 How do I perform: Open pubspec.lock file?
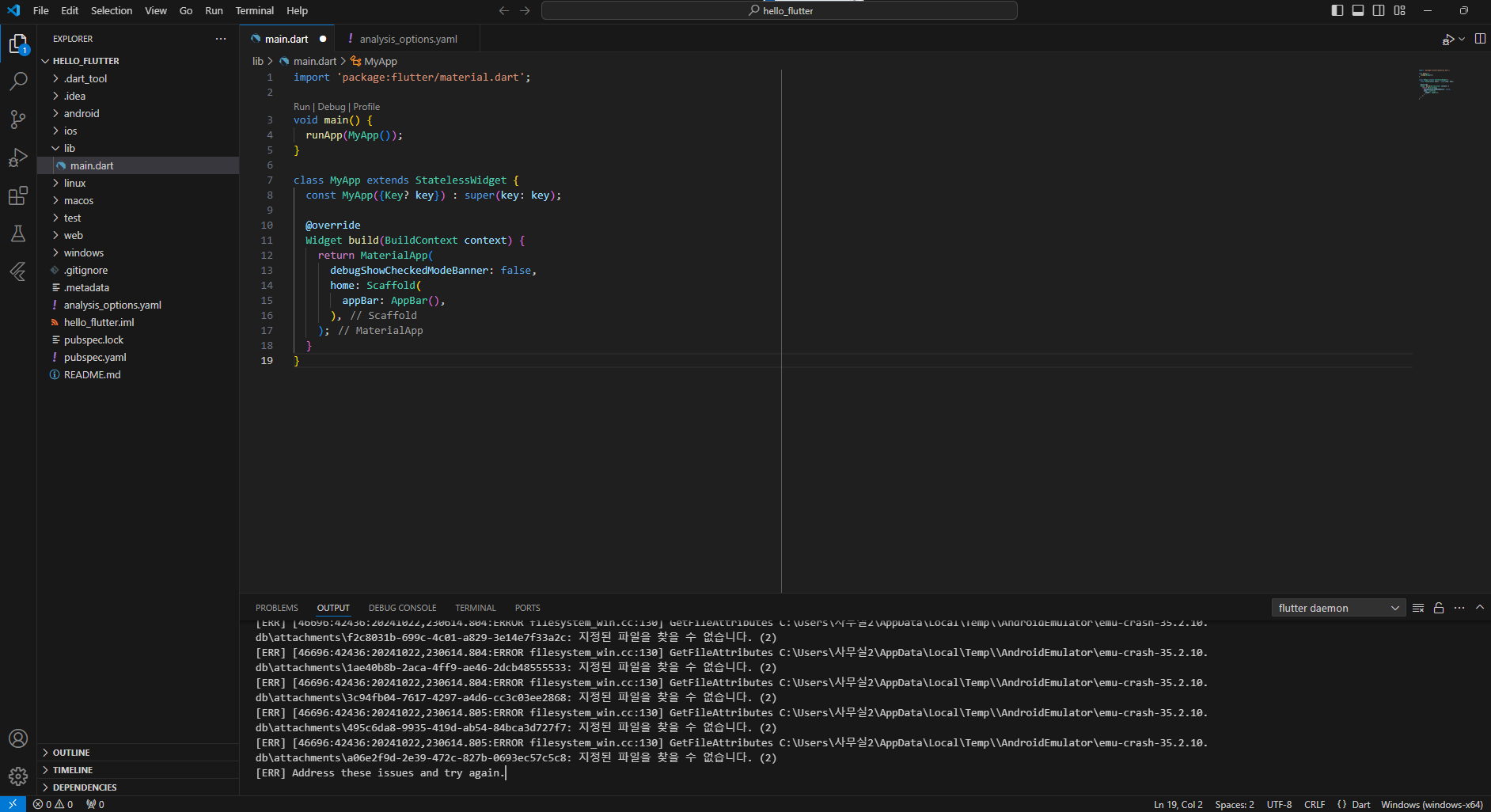(138, 340)
